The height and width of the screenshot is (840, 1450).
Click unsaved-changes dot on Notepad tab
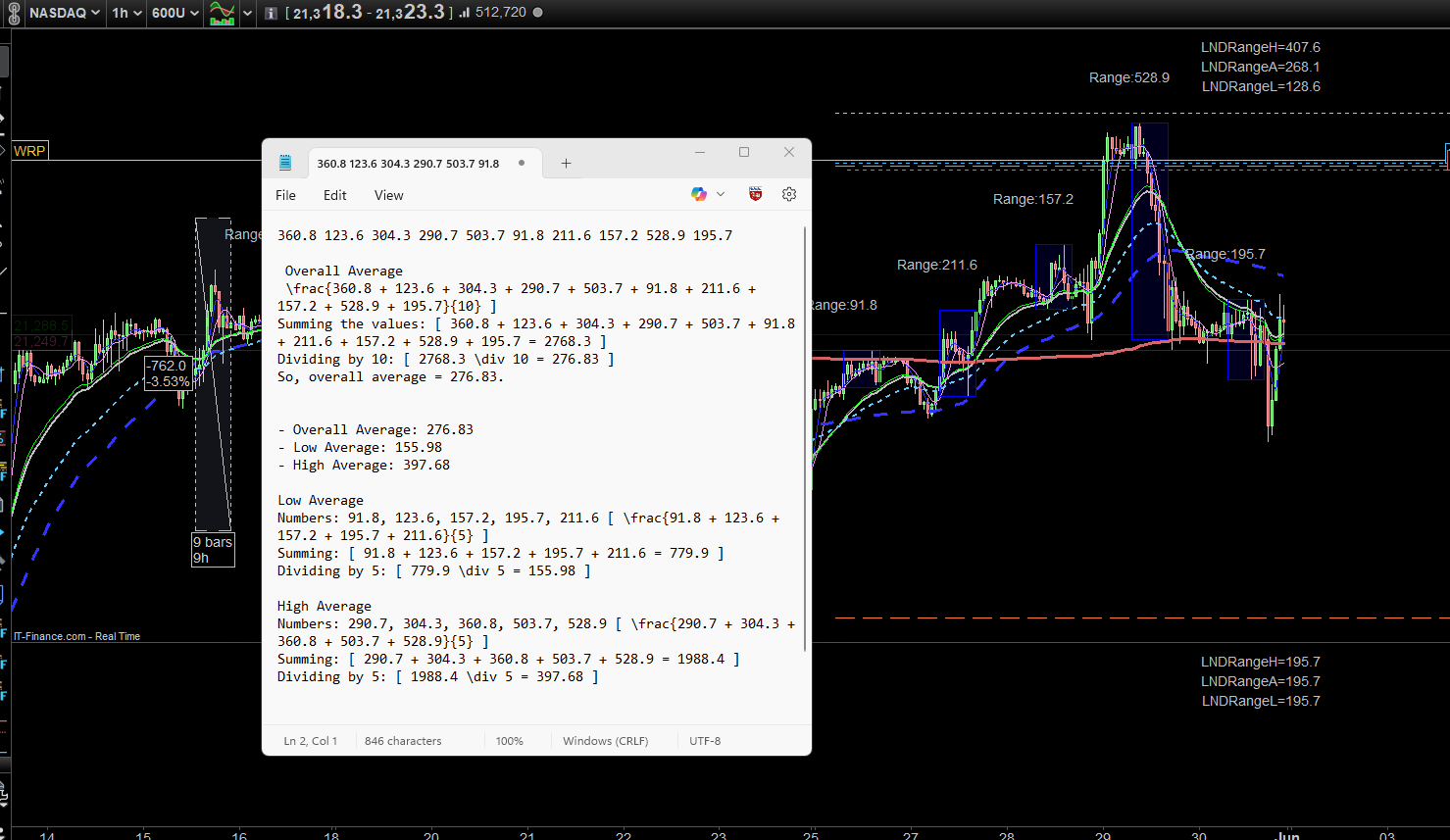pos(522,163)
